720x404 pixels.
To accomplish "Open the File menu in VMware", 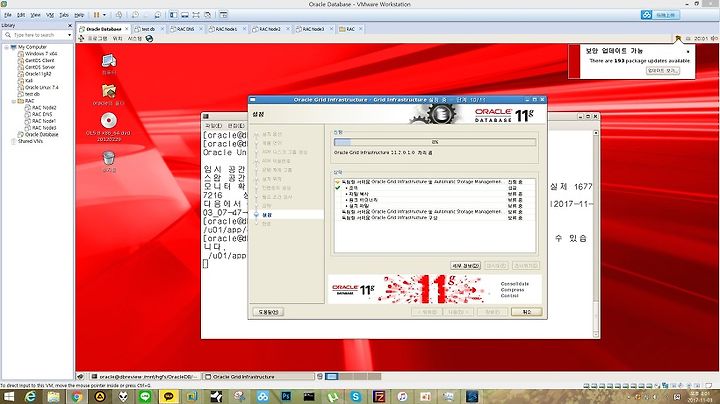I will [x=8, y=15].
